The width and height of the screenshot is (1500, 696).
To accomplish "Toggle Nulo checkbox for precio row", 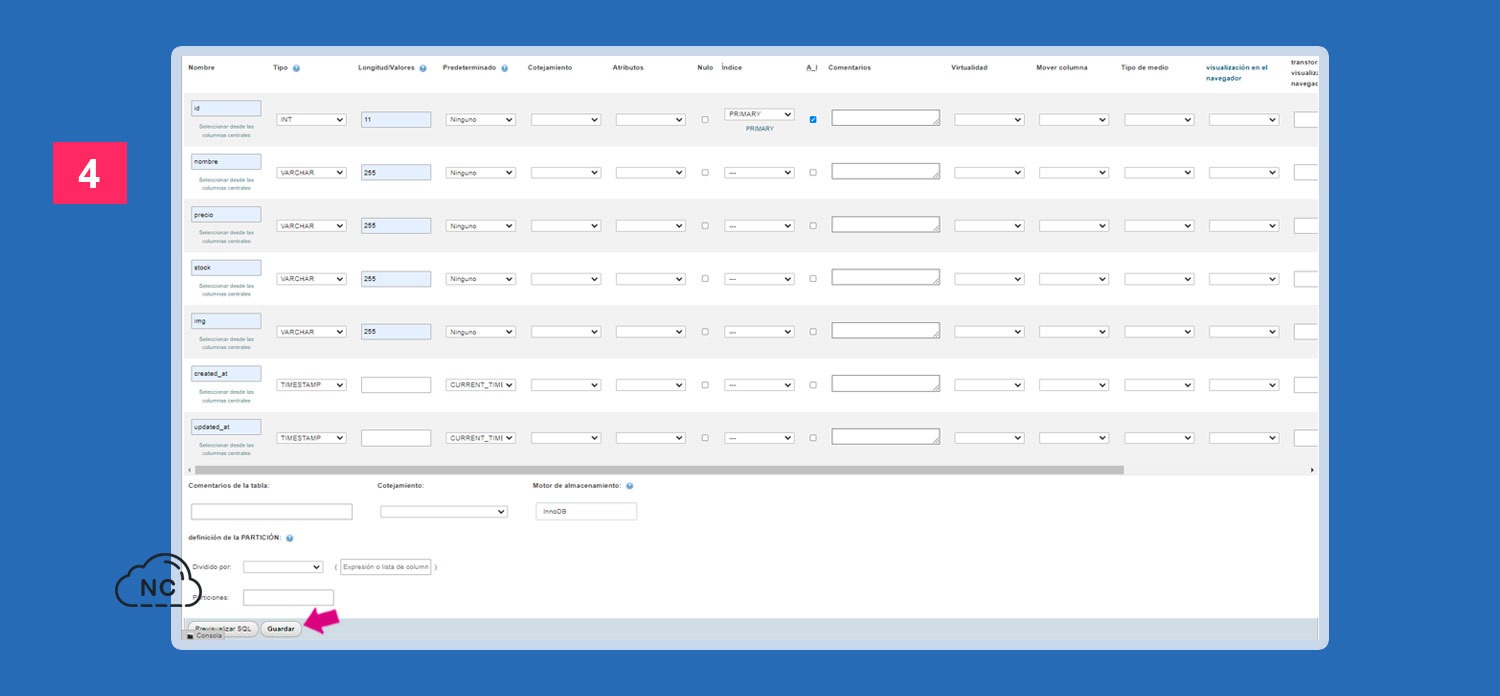I will [705, 225].
